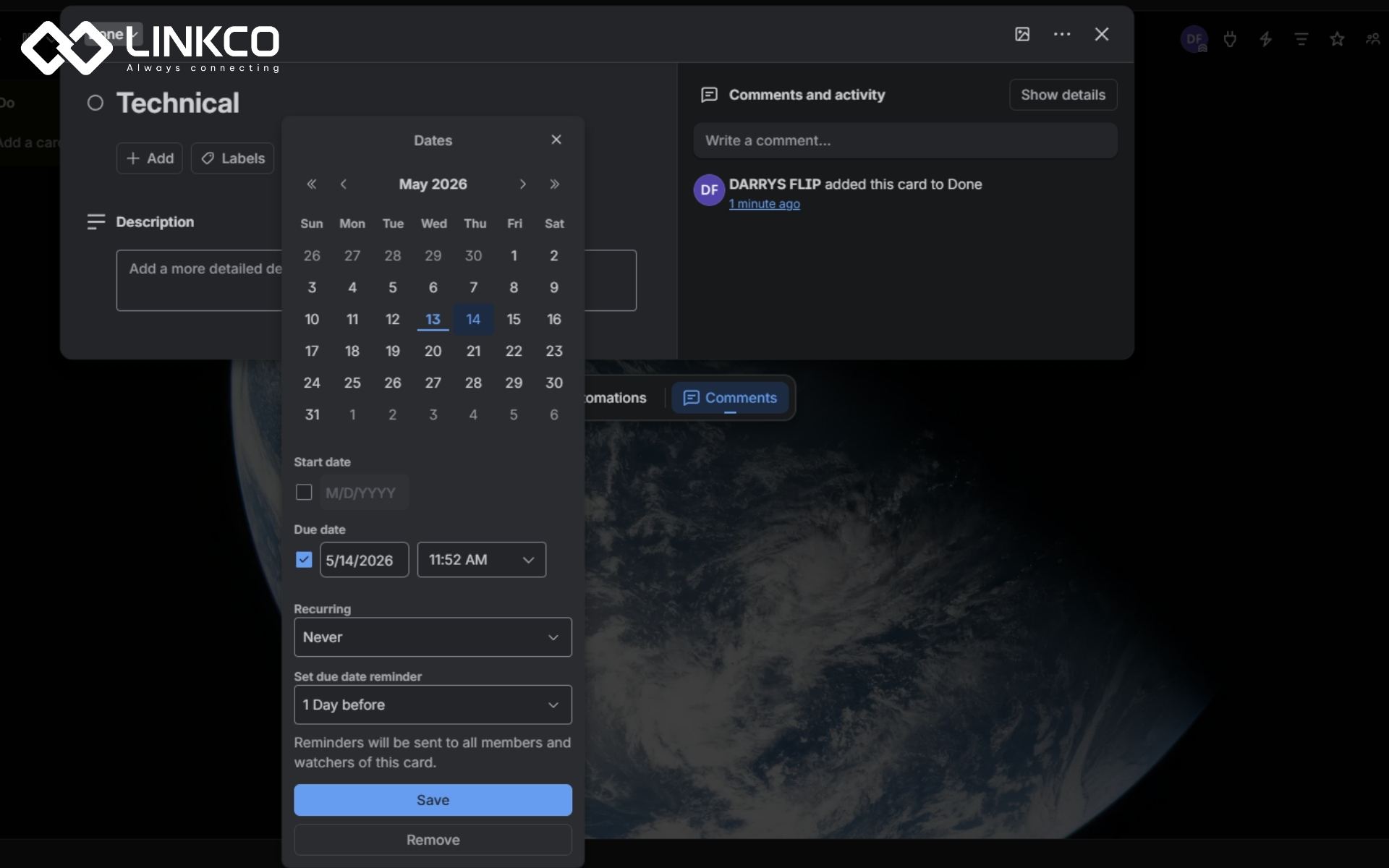Screen dimensions: 1389x868
Task: Click the May 2026 month heading
Action: coord(433,184)
